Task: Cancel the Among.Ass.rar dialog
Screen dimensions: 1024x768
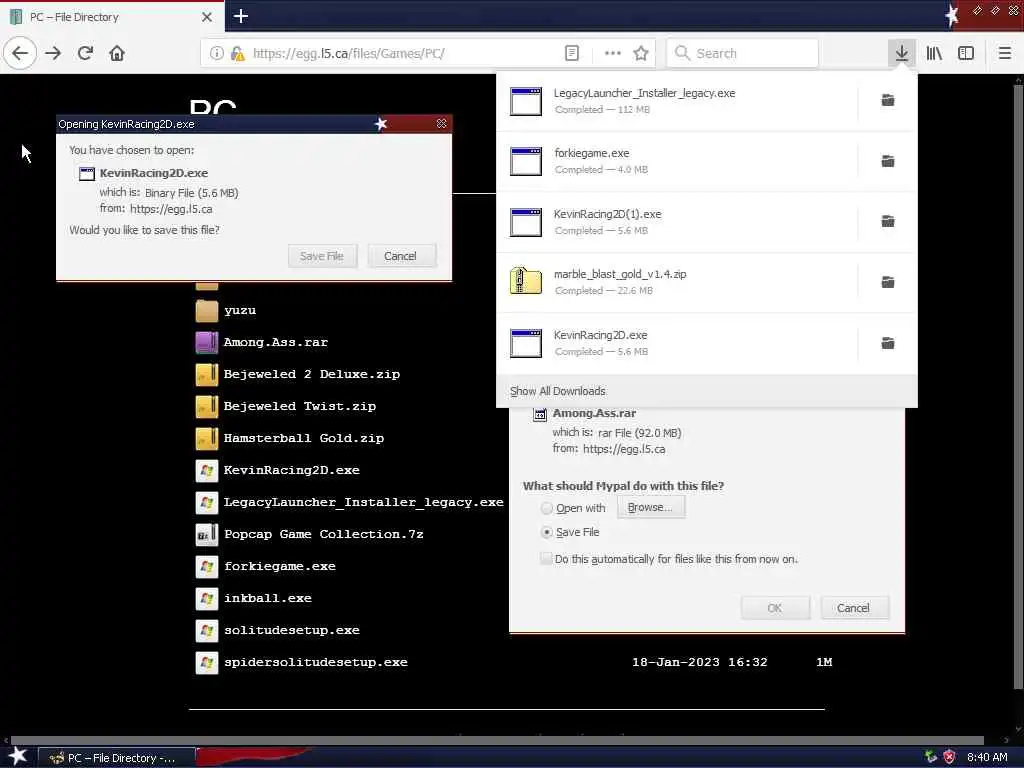Action: click(x=854, y=608)
